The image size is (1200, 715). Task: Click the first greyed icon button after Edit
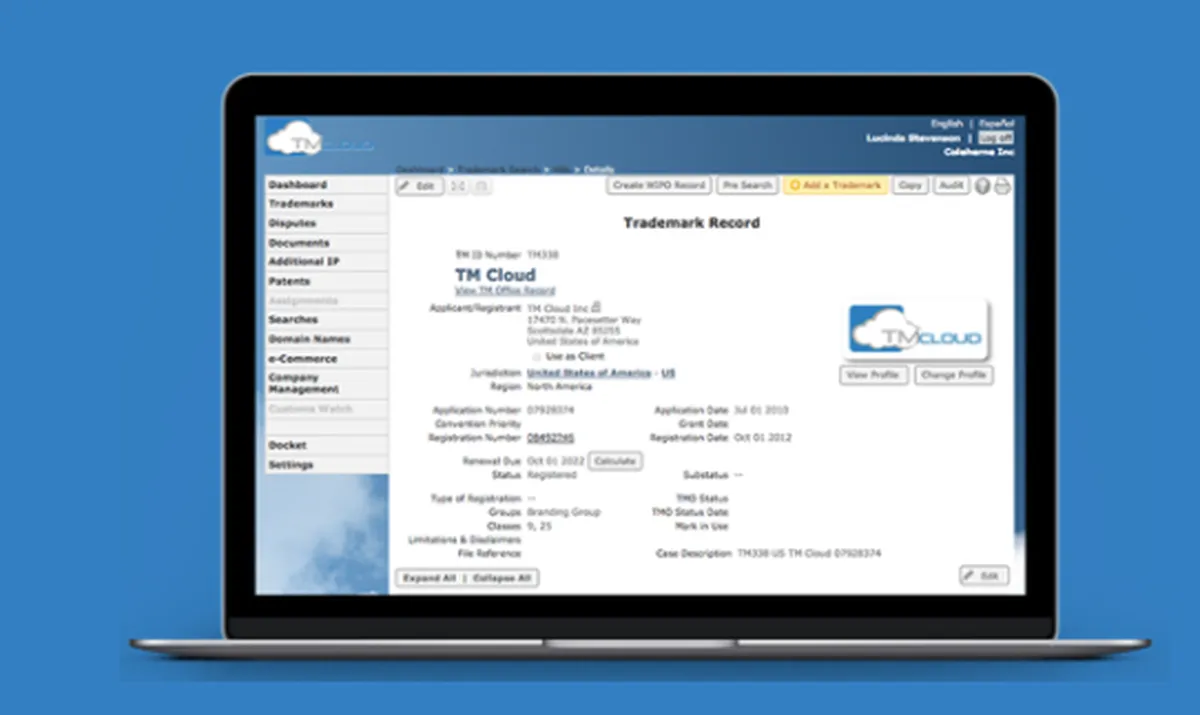[x=459, y=187]
